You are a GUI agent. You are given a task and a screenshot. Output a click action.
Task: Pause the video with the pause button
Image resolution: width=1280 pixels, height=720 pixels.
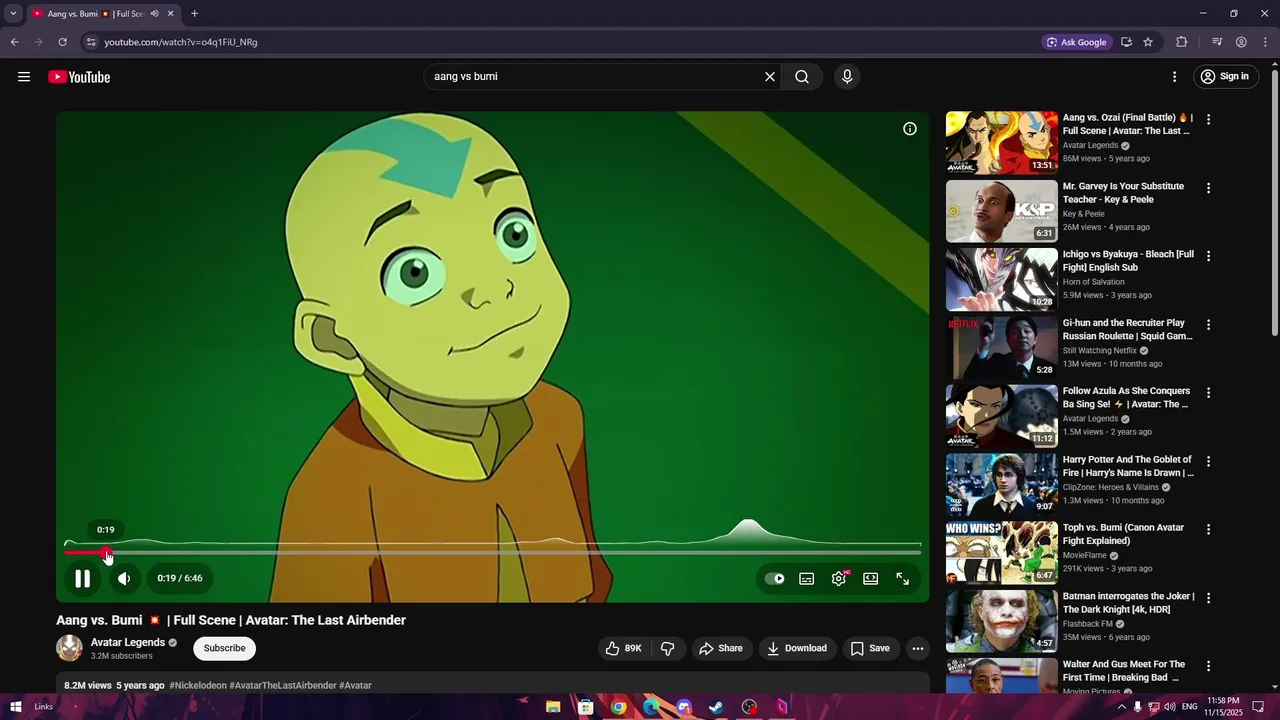(x=82, y=578)
